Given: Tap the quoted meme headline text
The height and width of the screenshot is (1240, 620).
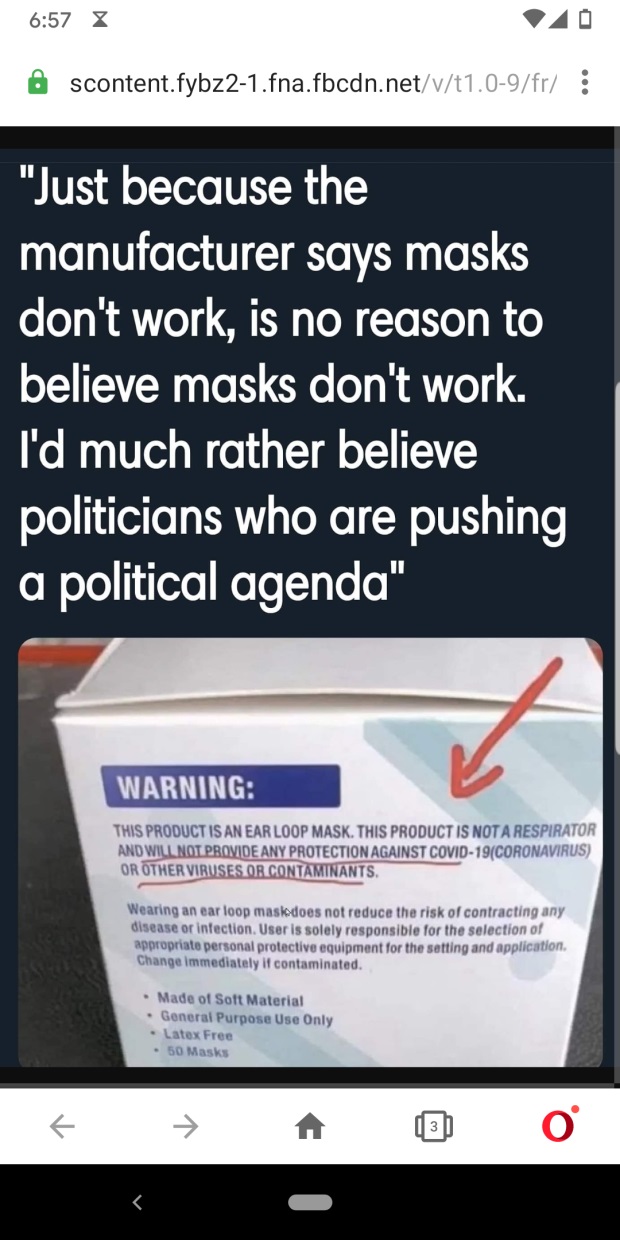Looking at the screenshot, I should pyautogui.click(x=293, y=385).
